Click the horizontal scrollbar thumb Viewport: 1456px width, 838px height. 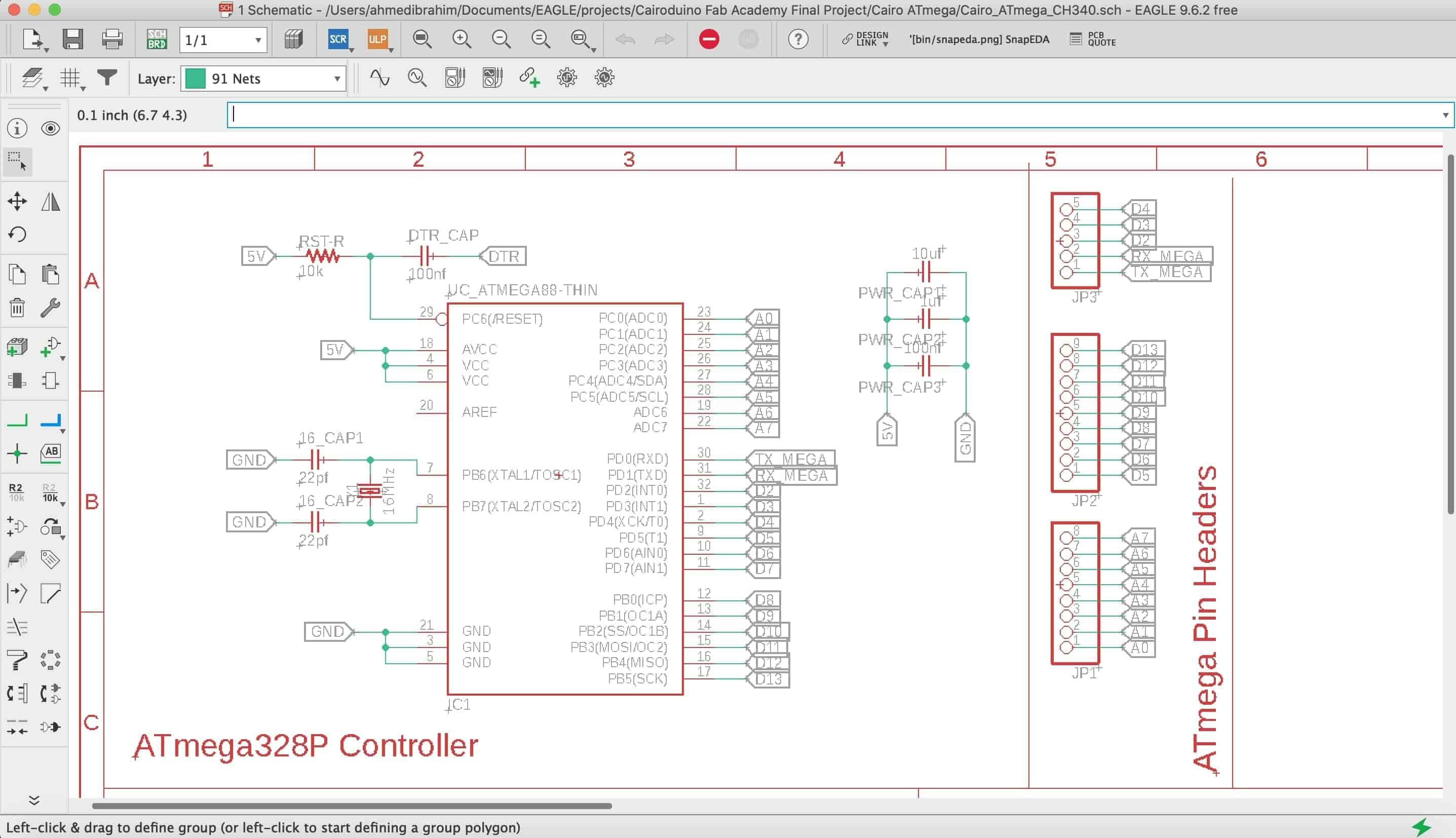352,806
